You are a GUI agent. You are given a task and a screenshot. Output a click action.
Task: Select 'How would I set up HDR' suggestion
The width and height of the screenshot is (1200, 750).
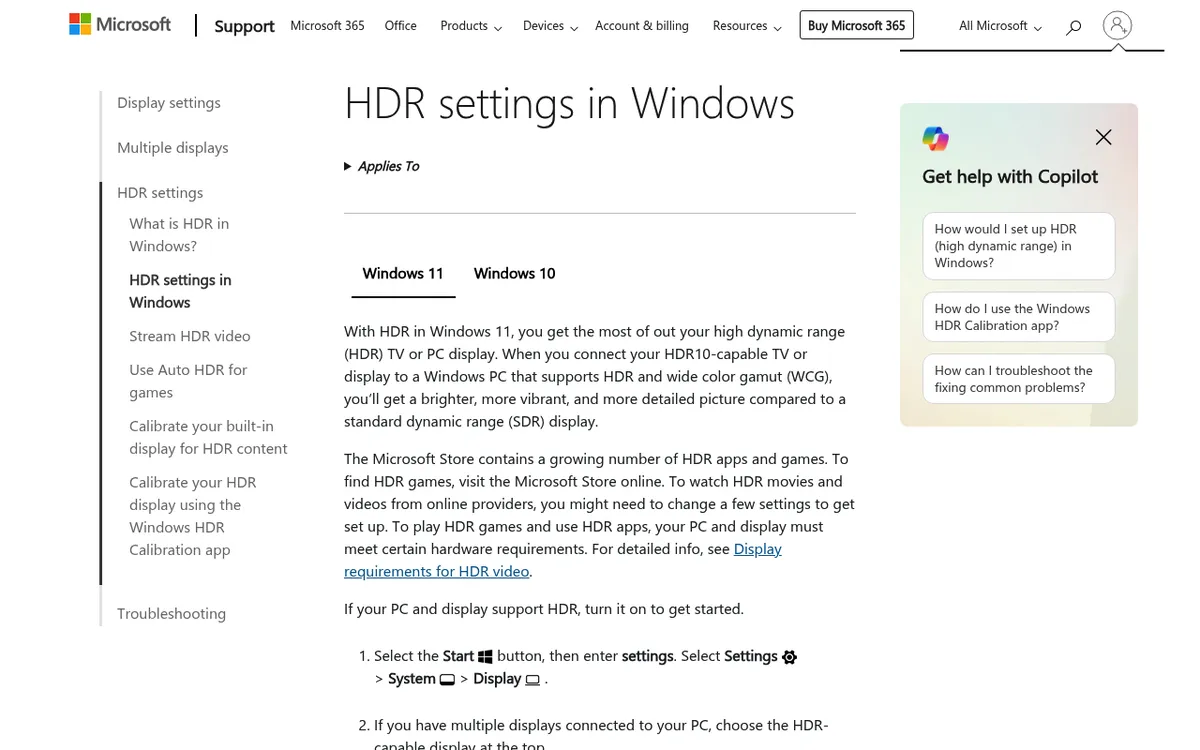pyautogui.click(x=1018, y=246)
